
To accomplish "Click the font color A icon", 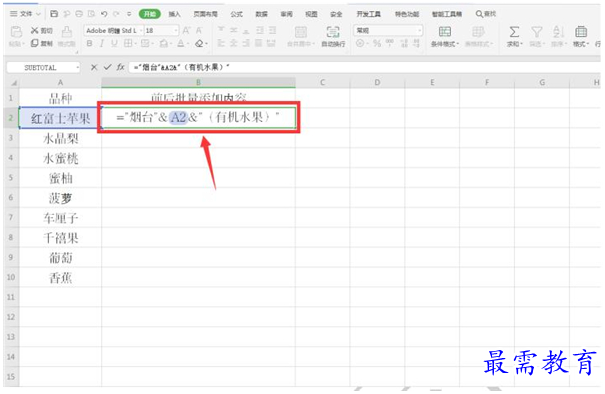I will 181,43.
